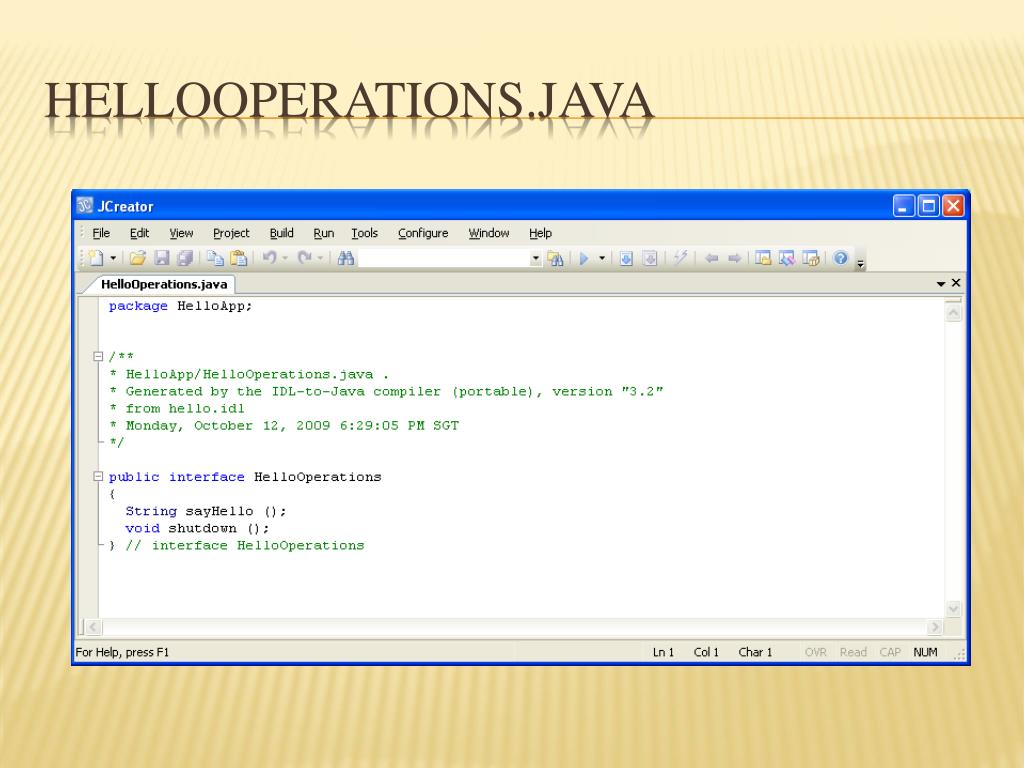Click the Find binoculars icon
Screen dimensions: 1024x768
click(x=346, y=258)
